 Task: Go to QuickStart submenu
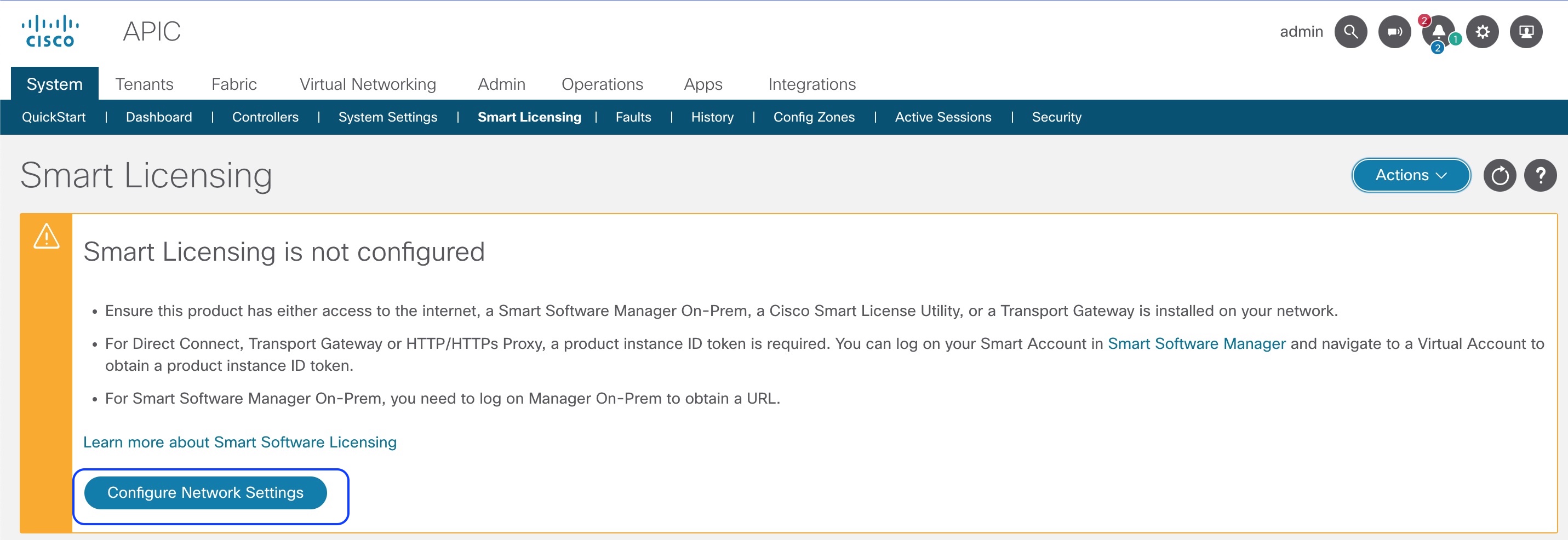54,117
